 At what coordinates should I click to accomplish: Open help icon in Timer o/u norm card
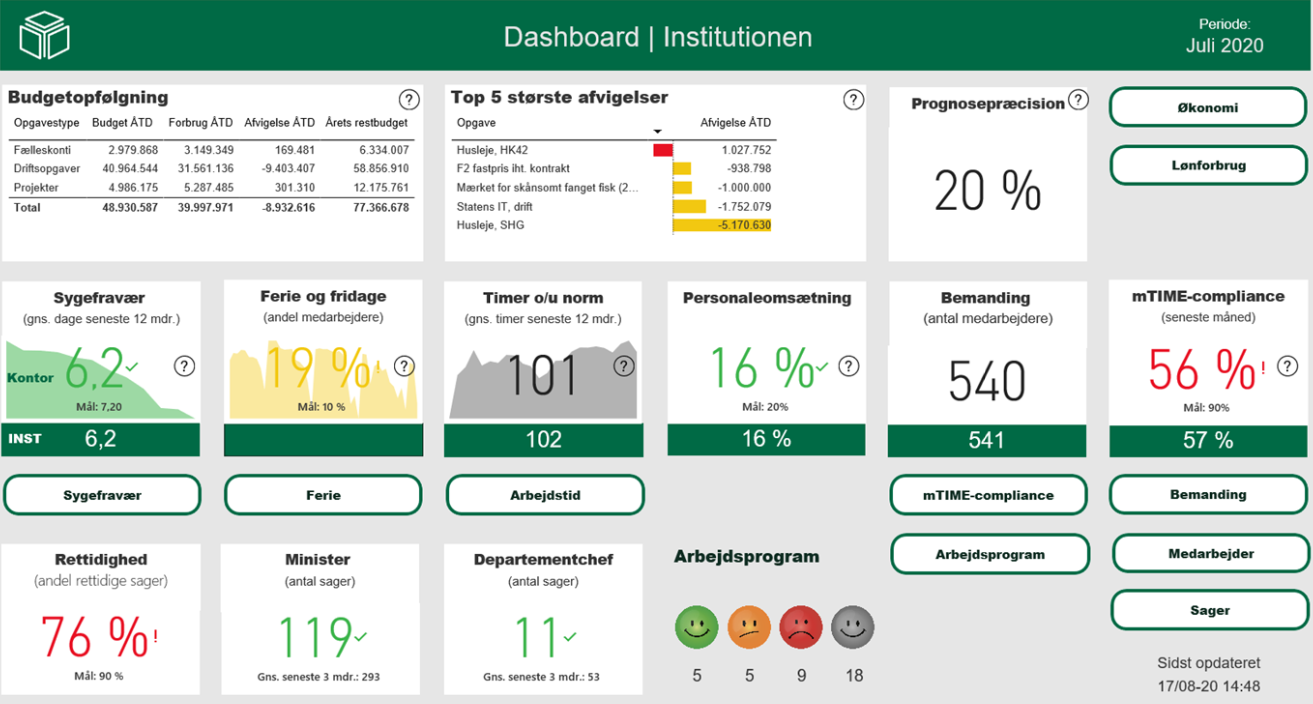pos(625,366)
